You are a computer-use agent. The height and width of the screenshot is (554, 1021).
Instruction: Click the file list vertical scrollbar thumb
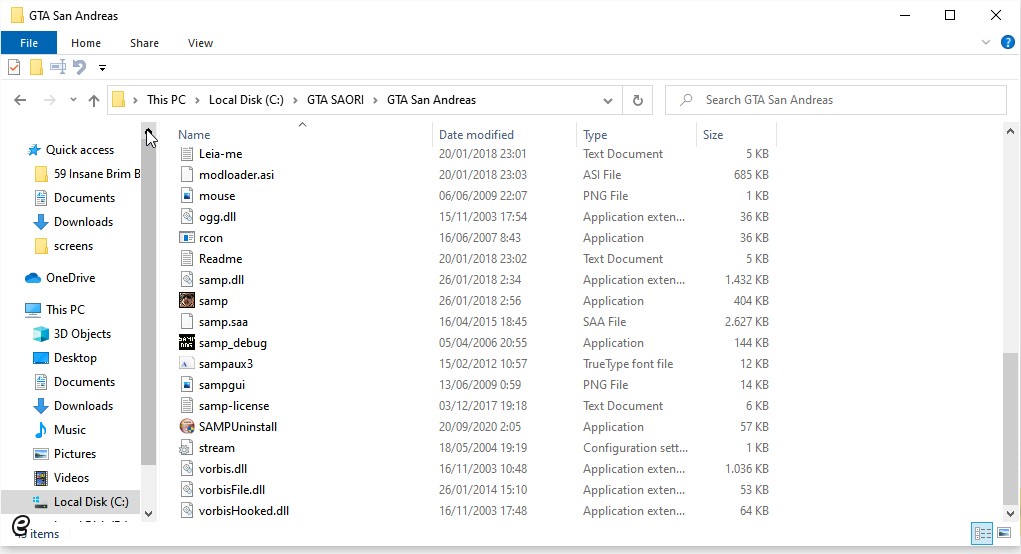click(1010, 428)
